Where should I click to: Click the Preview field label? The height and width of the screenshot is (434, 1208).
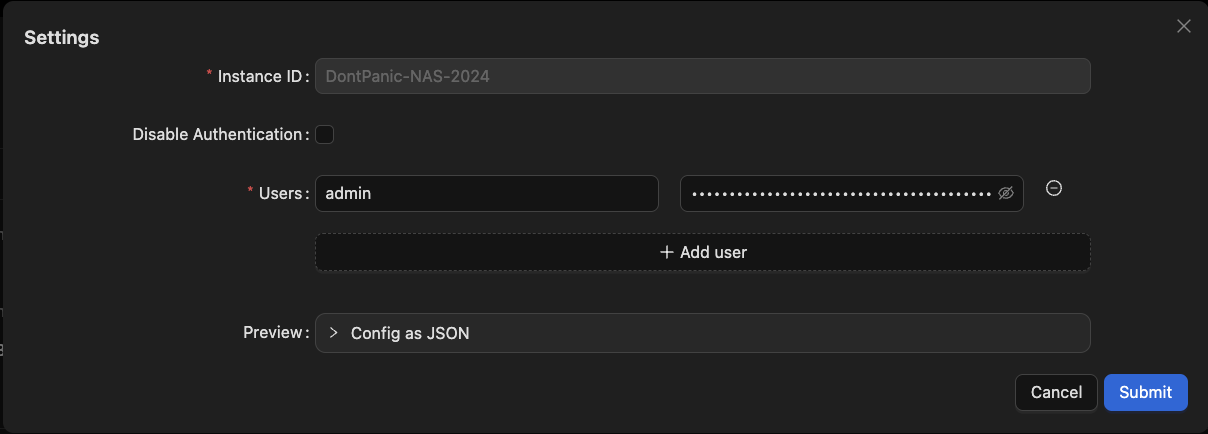(272, 333)
